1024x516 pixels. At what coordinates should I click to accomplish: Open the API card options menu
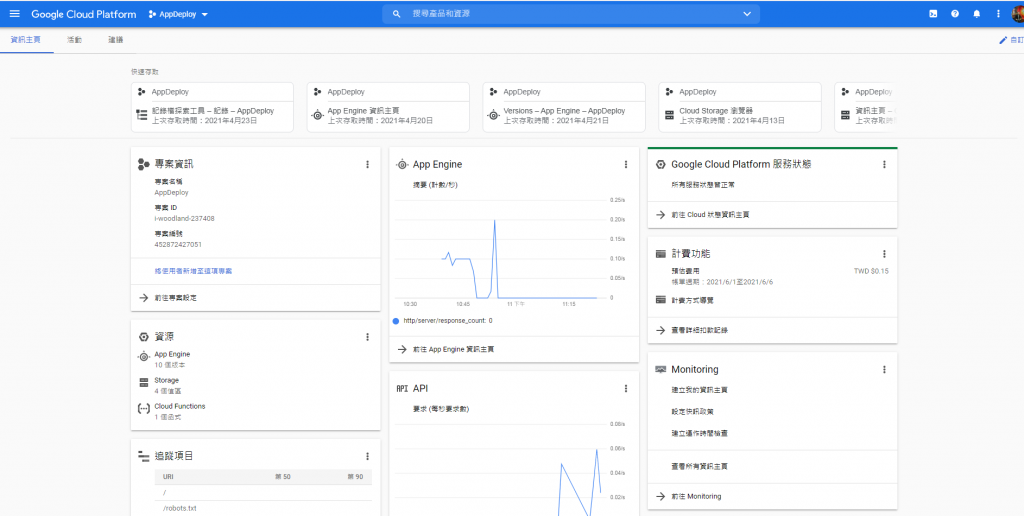[x=626, y=388]
